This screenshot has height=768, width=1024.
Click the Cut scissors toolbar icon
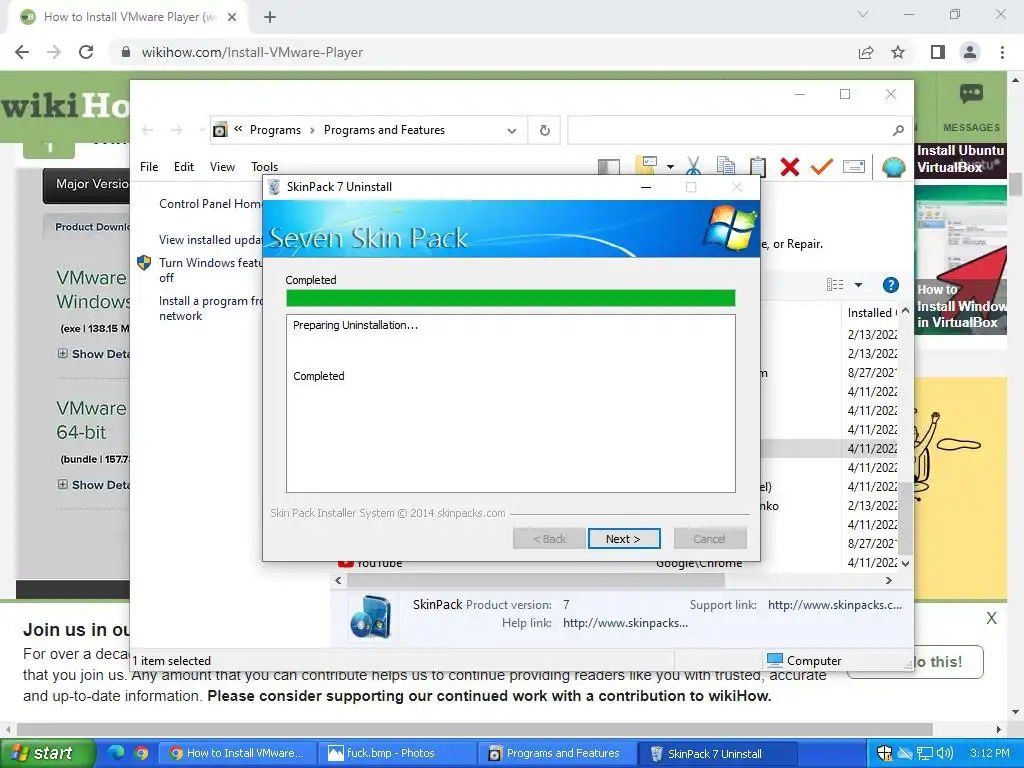[694, 167]
